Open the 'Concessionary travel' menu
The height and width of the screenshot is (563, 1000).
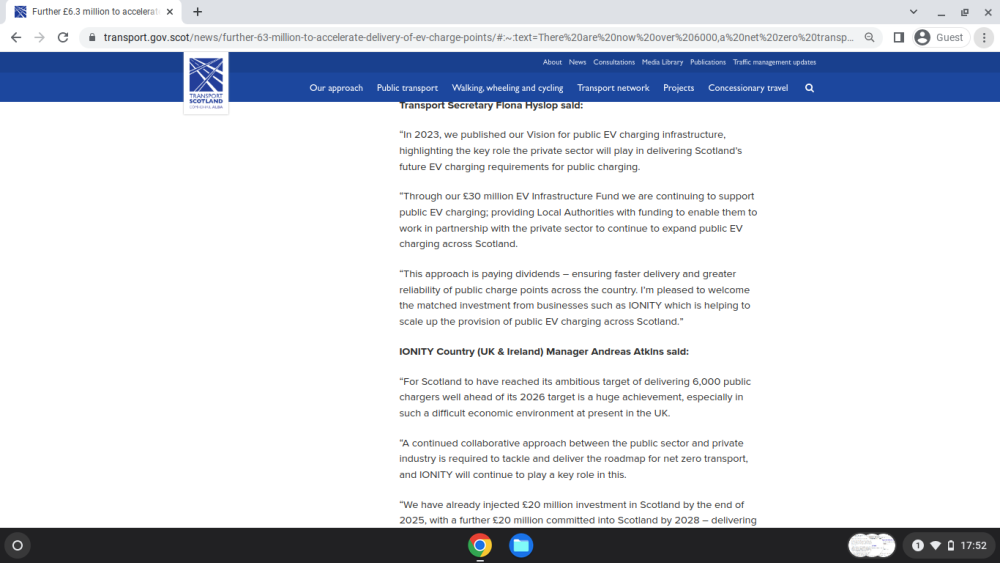click(x=748, y=88)
